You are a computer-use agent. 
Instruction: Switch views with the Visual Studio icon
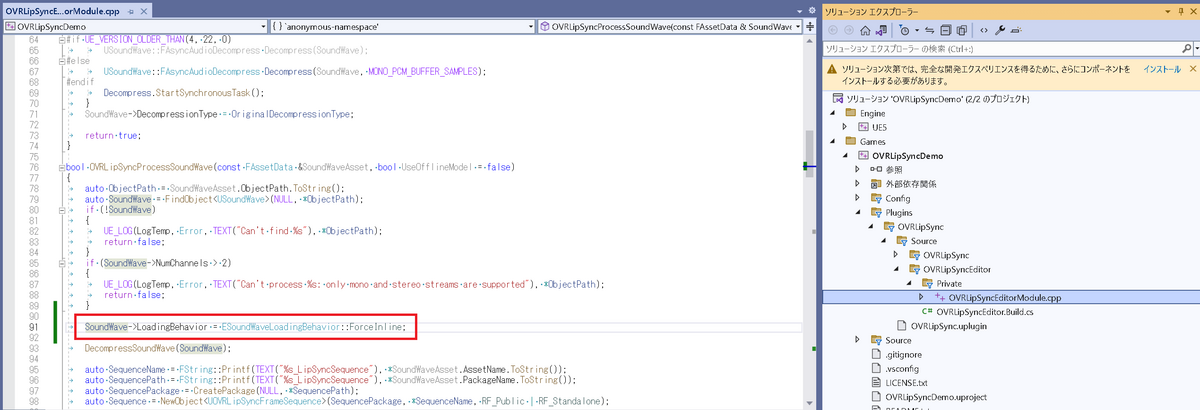tap(882, 30)
